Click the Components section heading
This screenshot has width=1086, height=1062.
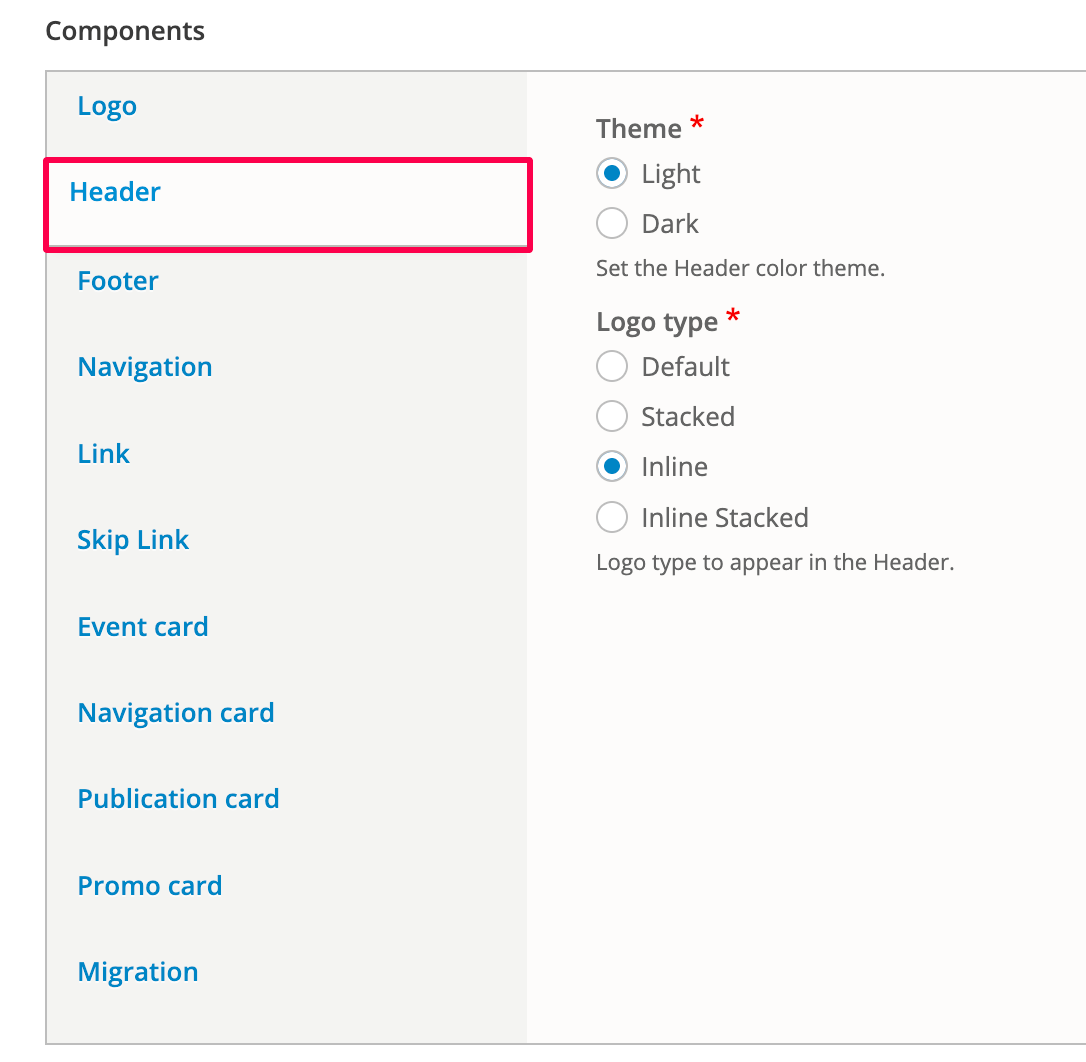[125, 31]
